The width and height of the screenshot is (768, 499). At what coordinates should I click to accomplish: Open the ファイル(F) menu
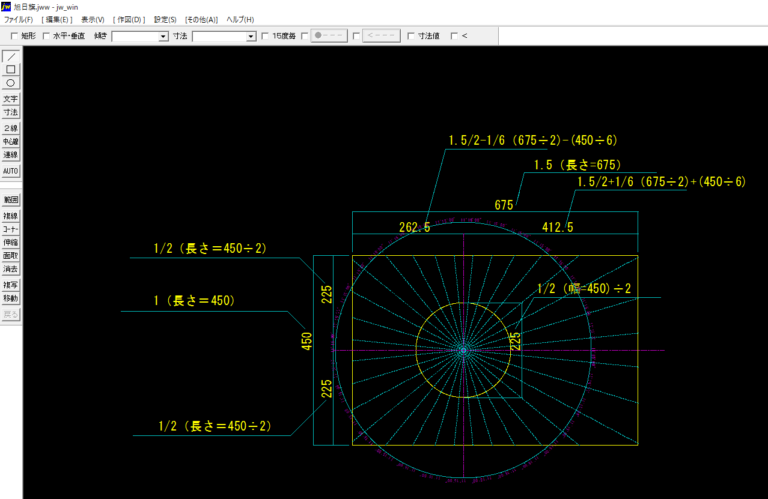tap(17, 20)
